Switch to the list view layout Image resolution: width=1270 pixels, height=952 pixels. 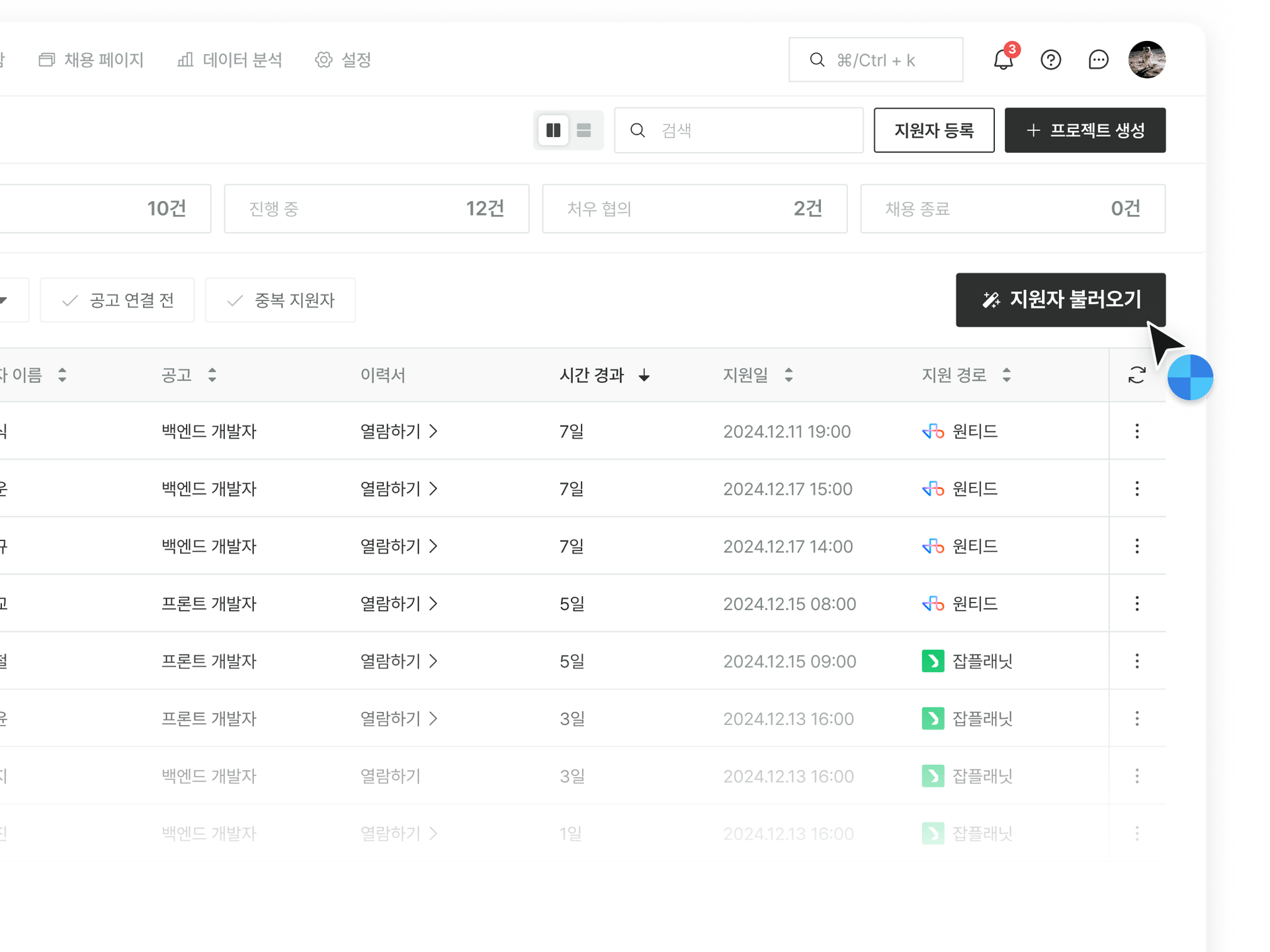(x=583, y=130)
